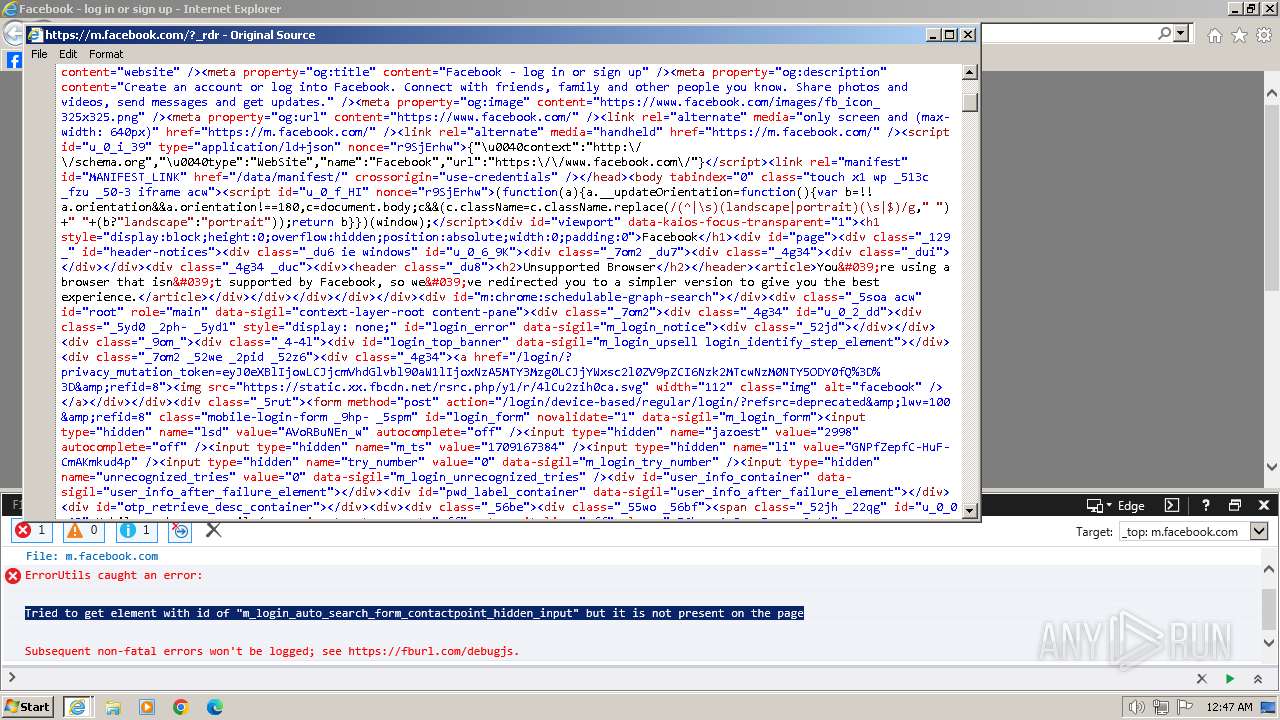Viewport: 1280px width, 720px height.
Task: Click the console toggle icon in DevTools header
Action: point(1172,505)
